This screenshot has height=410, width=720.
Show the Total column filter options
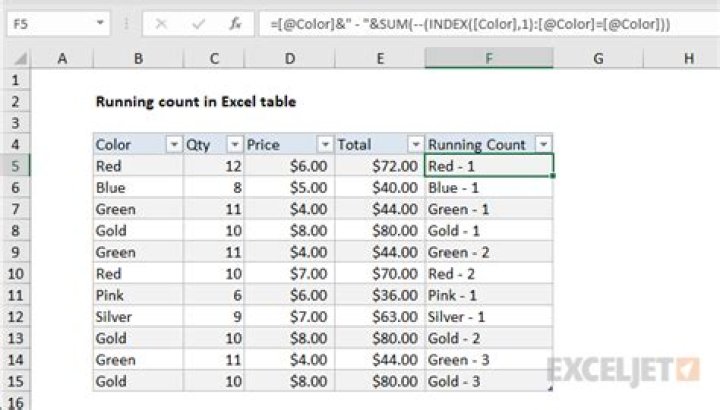[x=414, y=144]
